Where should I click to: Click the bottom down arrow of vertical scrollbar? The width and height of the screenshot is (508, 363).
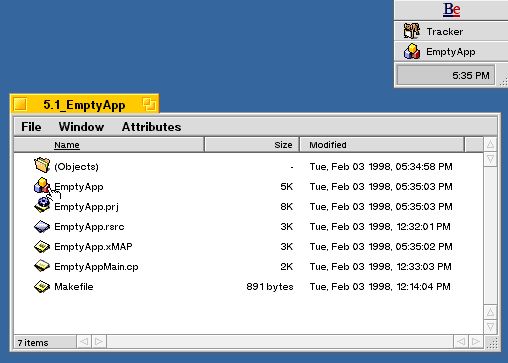pos(490,327)
